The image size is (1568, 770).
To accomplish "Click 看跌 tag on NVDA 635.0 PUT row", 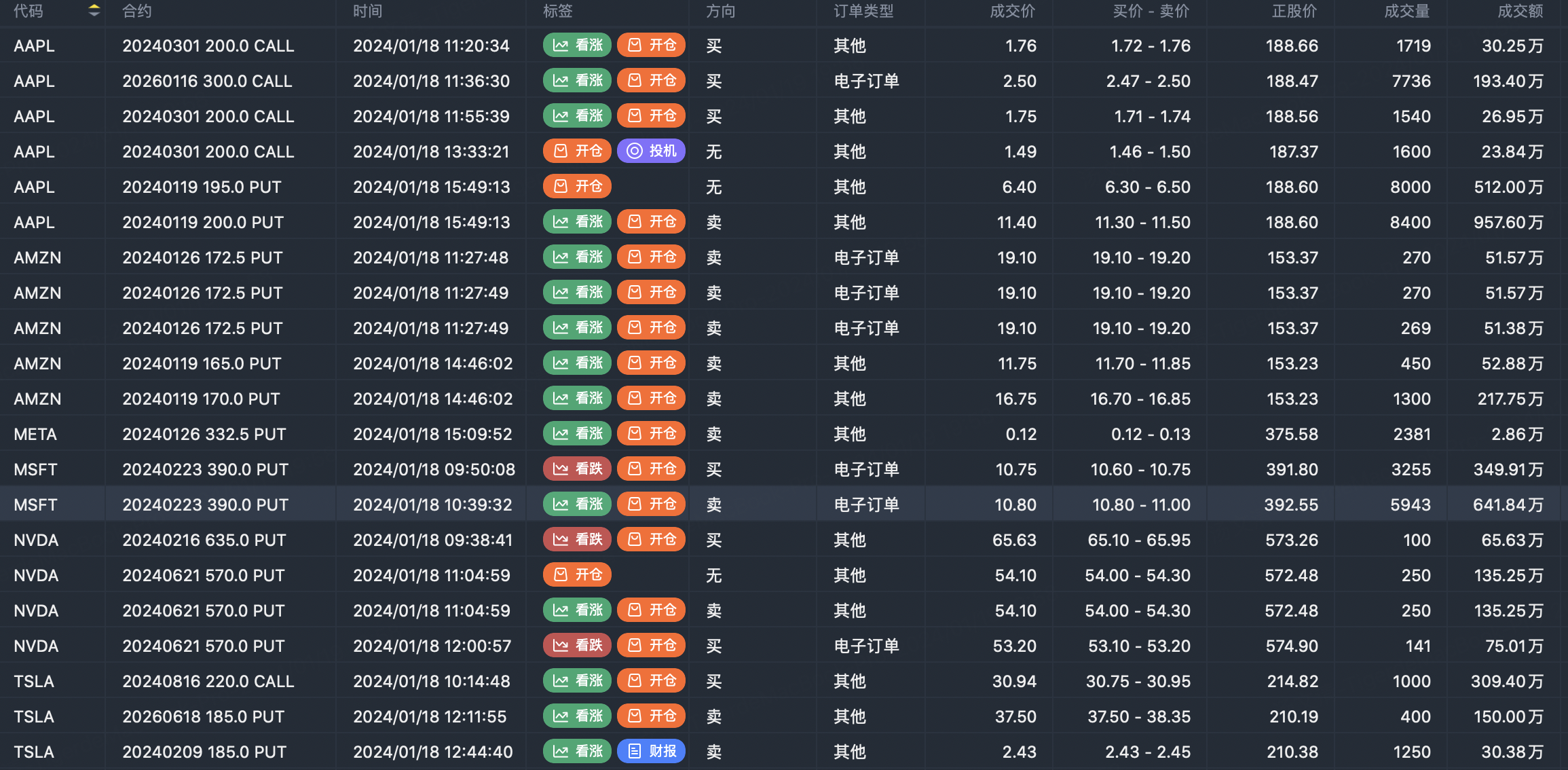I will coord(577,539).
